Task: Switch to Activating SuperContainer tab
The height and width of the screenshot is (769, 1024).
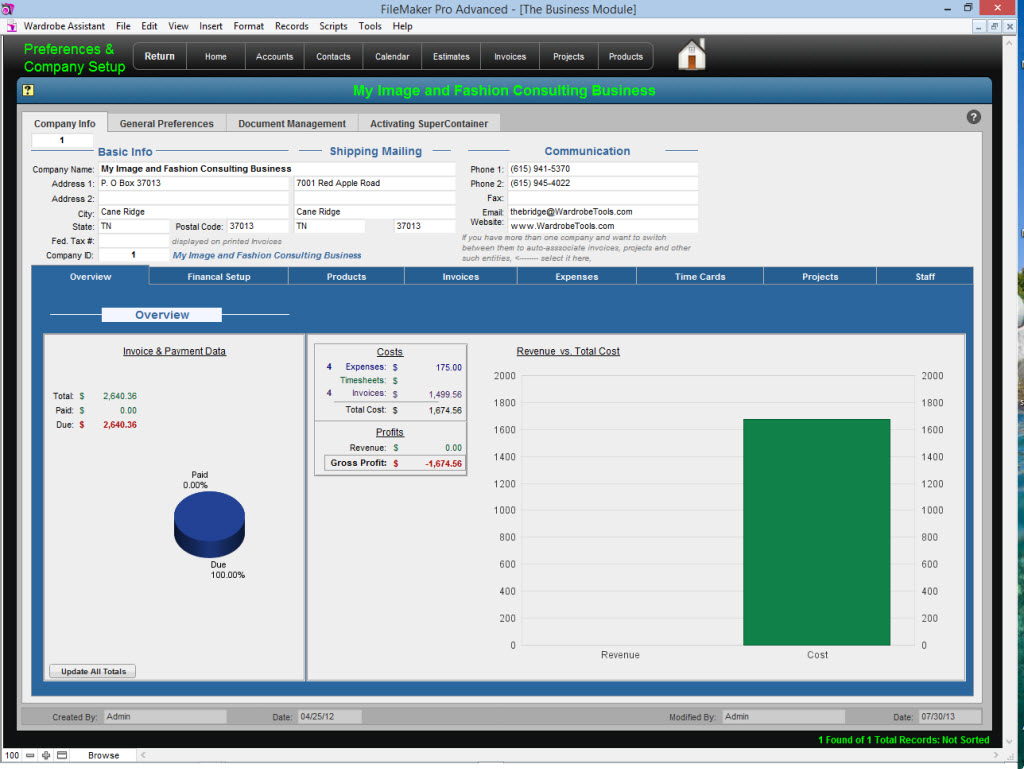Action: (429, 123)
